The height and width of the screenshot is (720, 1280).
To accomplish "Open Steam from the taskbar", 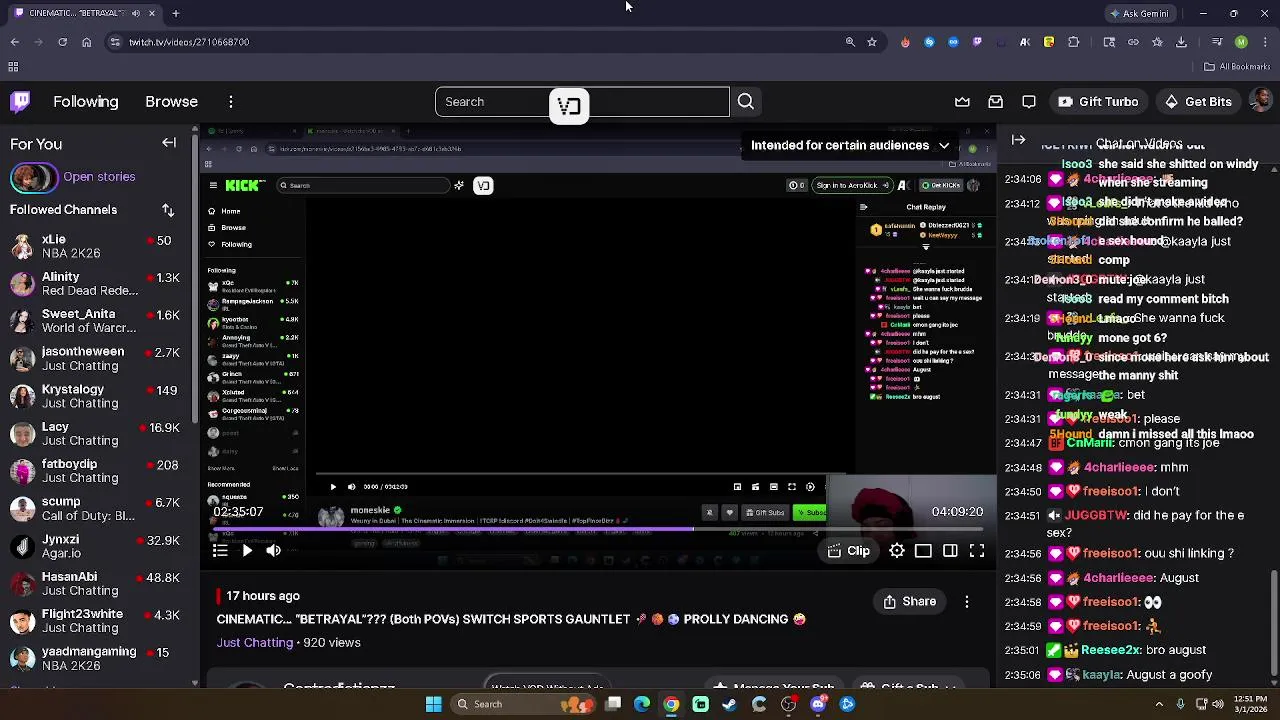I will (x=729, y=704).
